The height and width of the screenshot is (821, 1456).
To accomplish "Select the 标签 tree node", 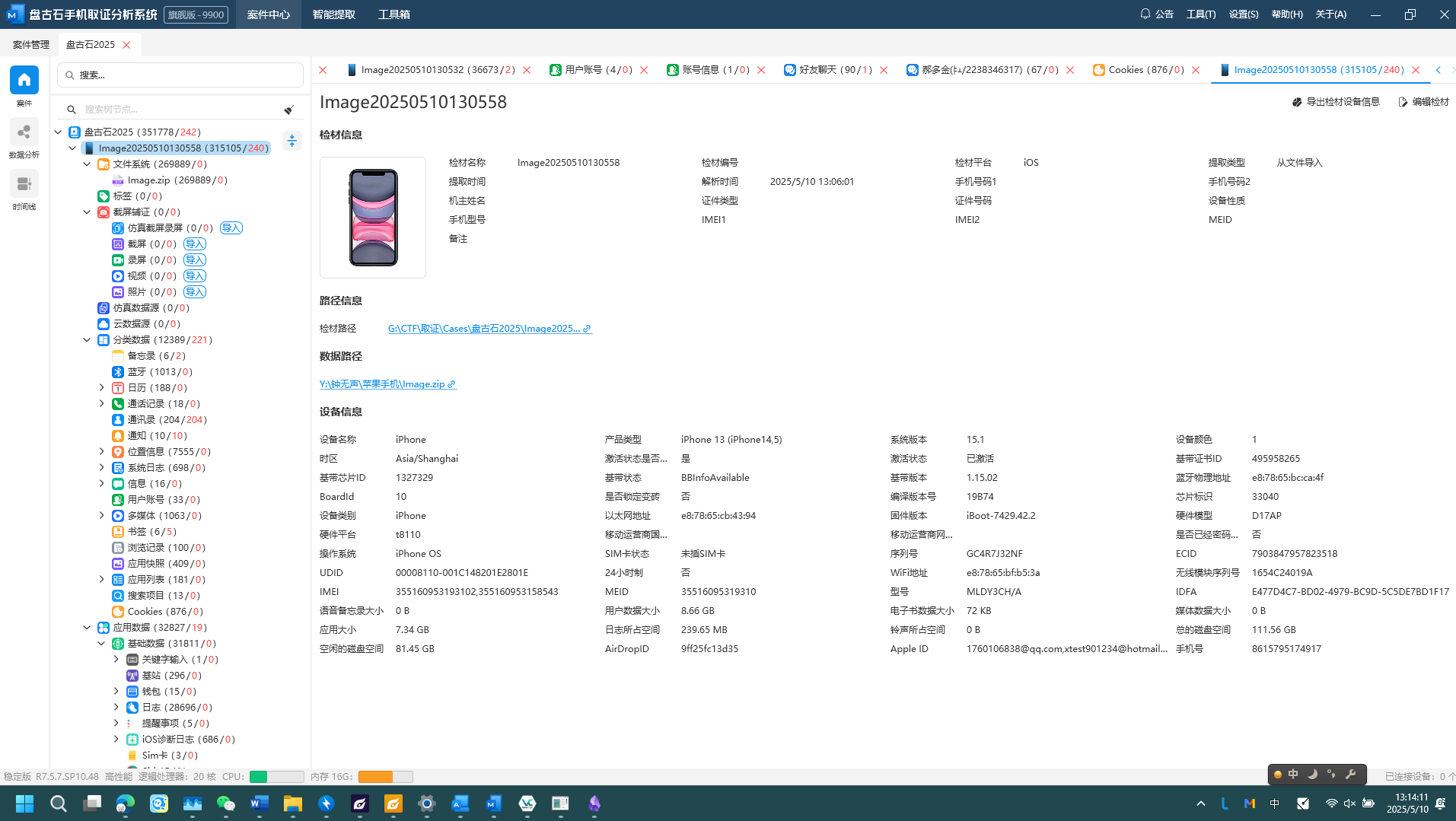I will click(x=130, y=196).
